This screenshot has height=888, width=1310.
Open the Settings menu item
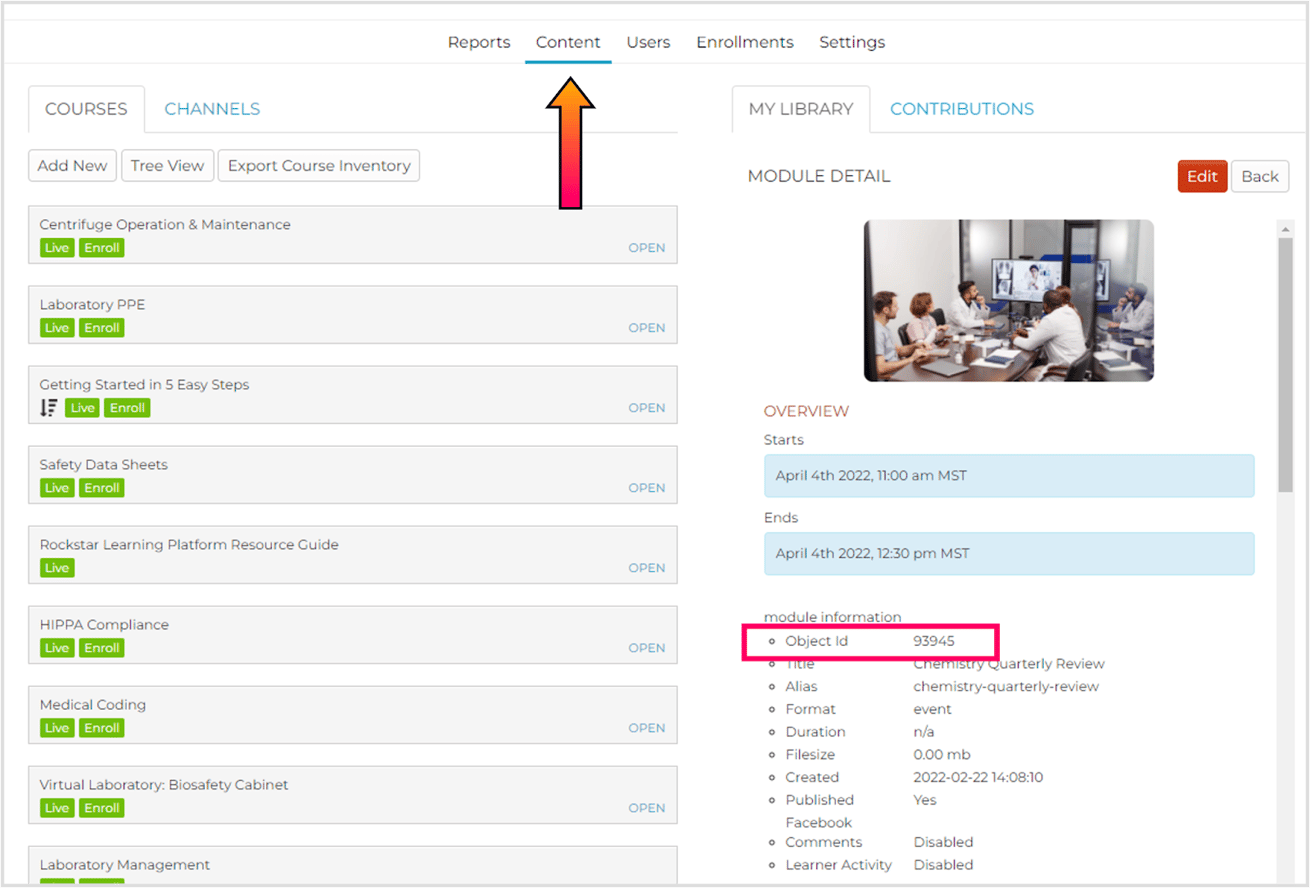[x=851, y=42]
